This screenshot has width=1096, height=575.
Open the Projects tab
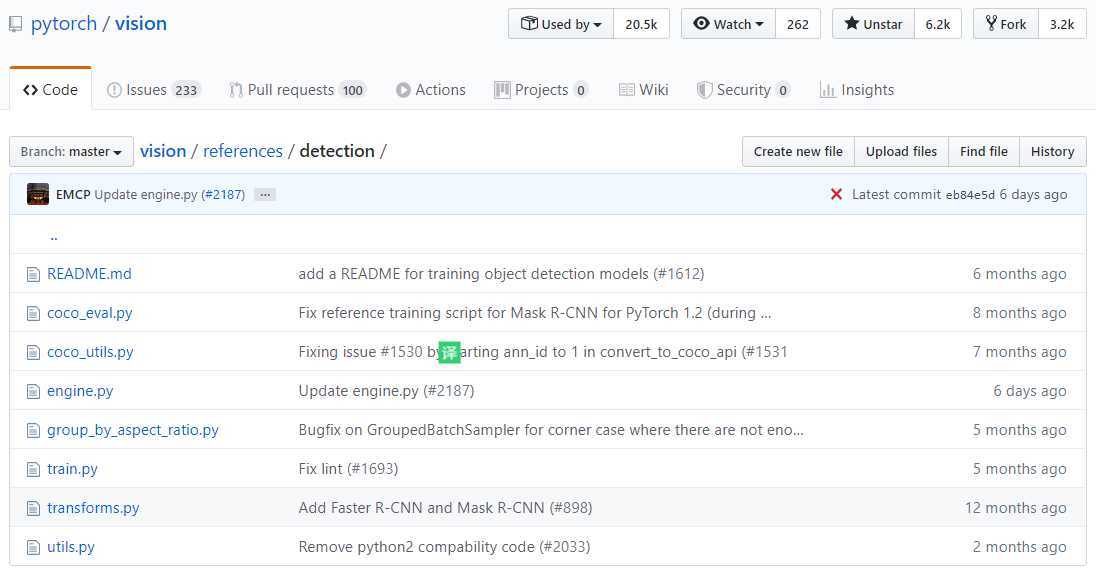(x=541, y=90)
